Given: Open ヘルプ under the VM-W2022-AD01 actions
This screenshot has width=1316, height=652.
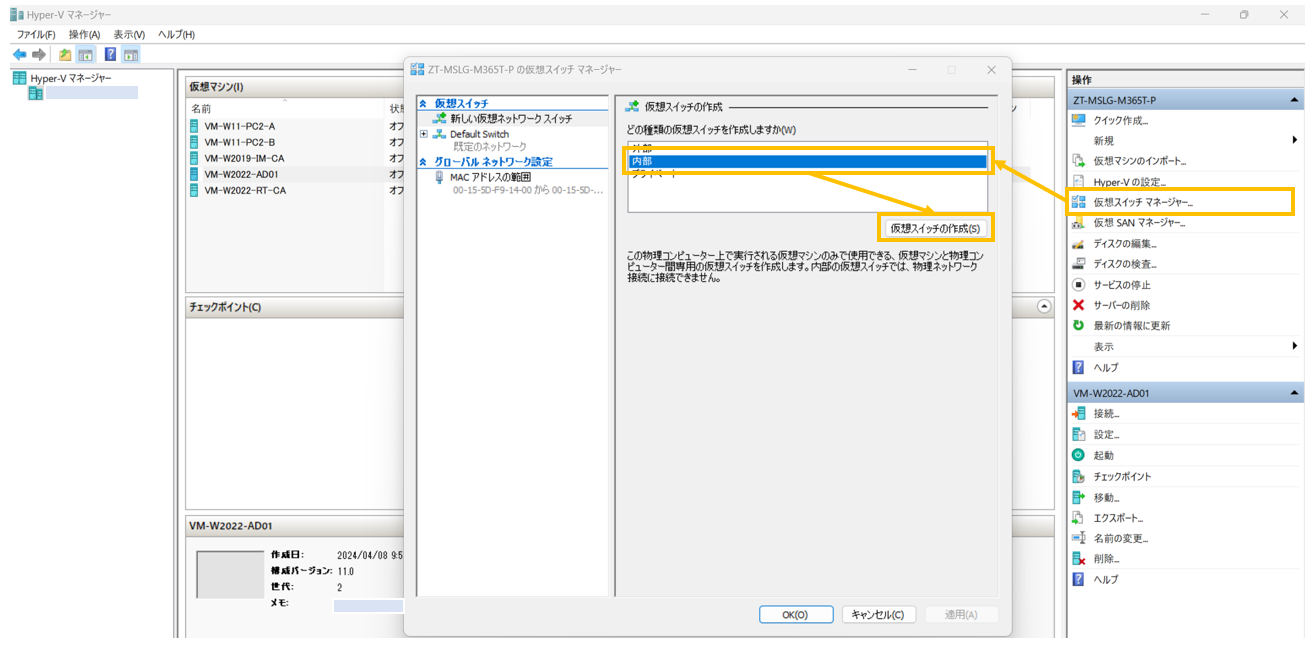Looking at the screenshot, I should point(1106,580).
